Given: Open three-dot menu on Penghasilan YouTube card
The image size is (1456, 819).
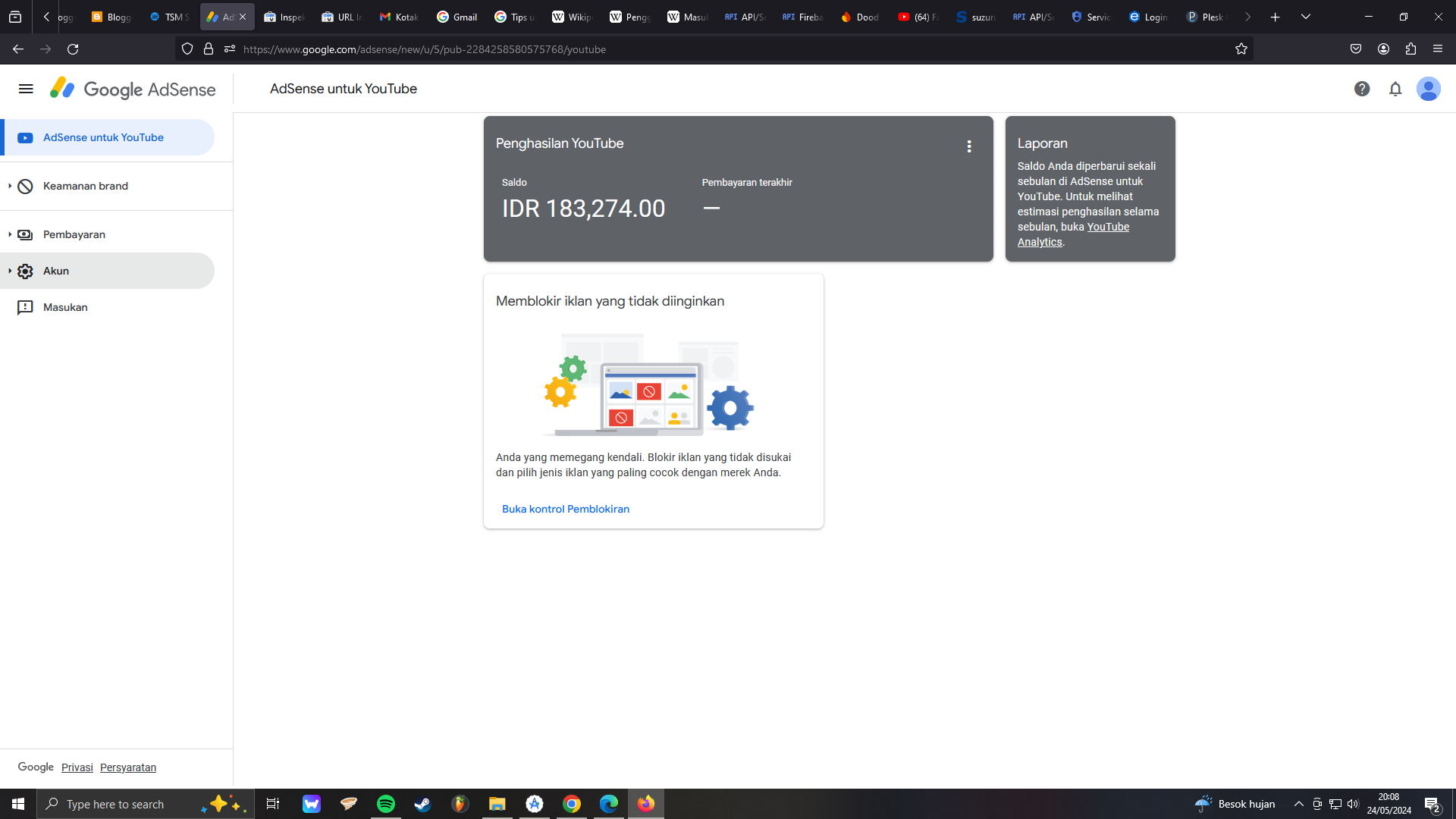Looking at the screenshot, I should pos(969,146).
